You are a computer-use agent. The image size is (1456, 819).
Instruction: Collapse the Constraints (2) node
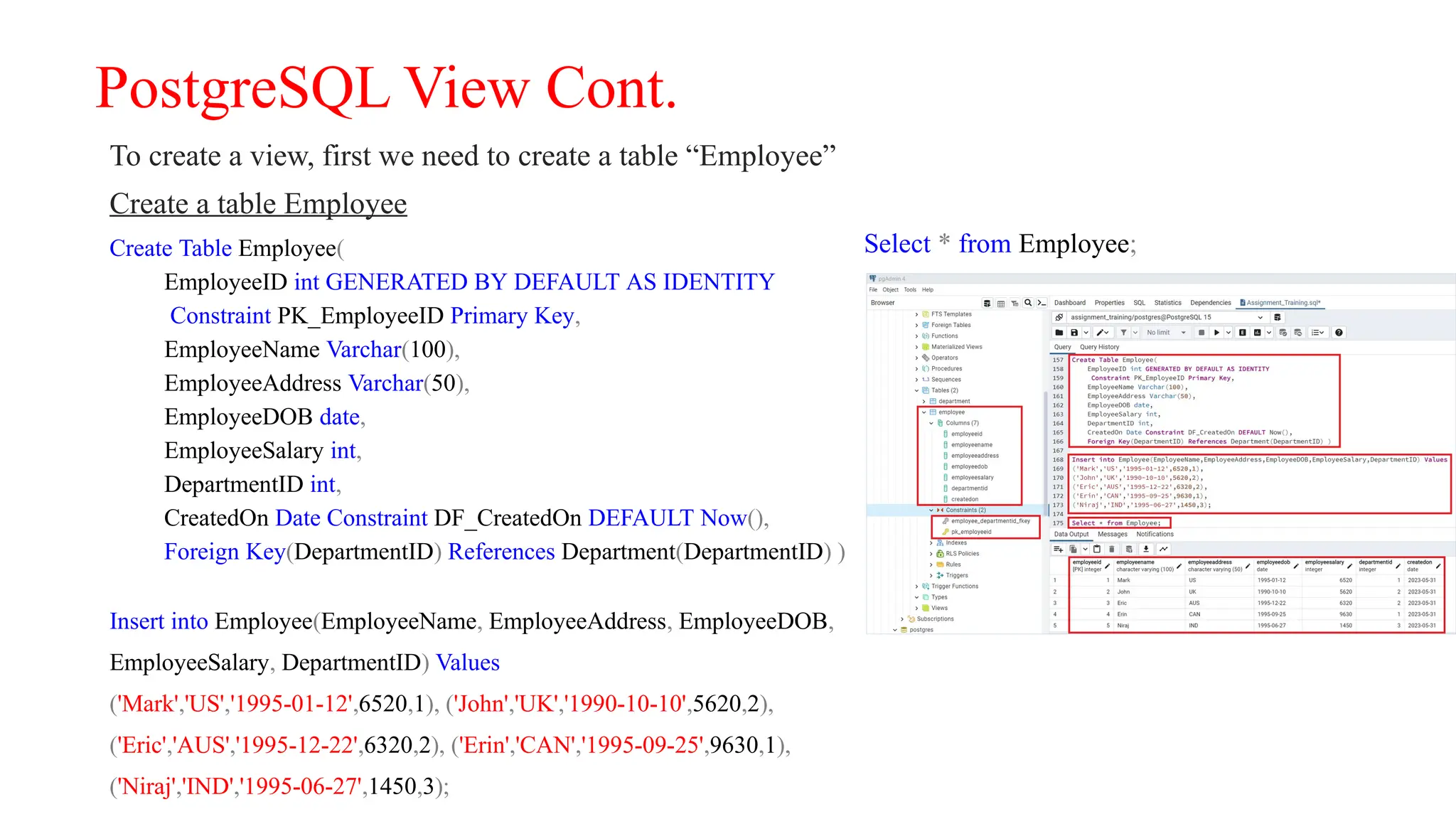[x=931, y=510]
